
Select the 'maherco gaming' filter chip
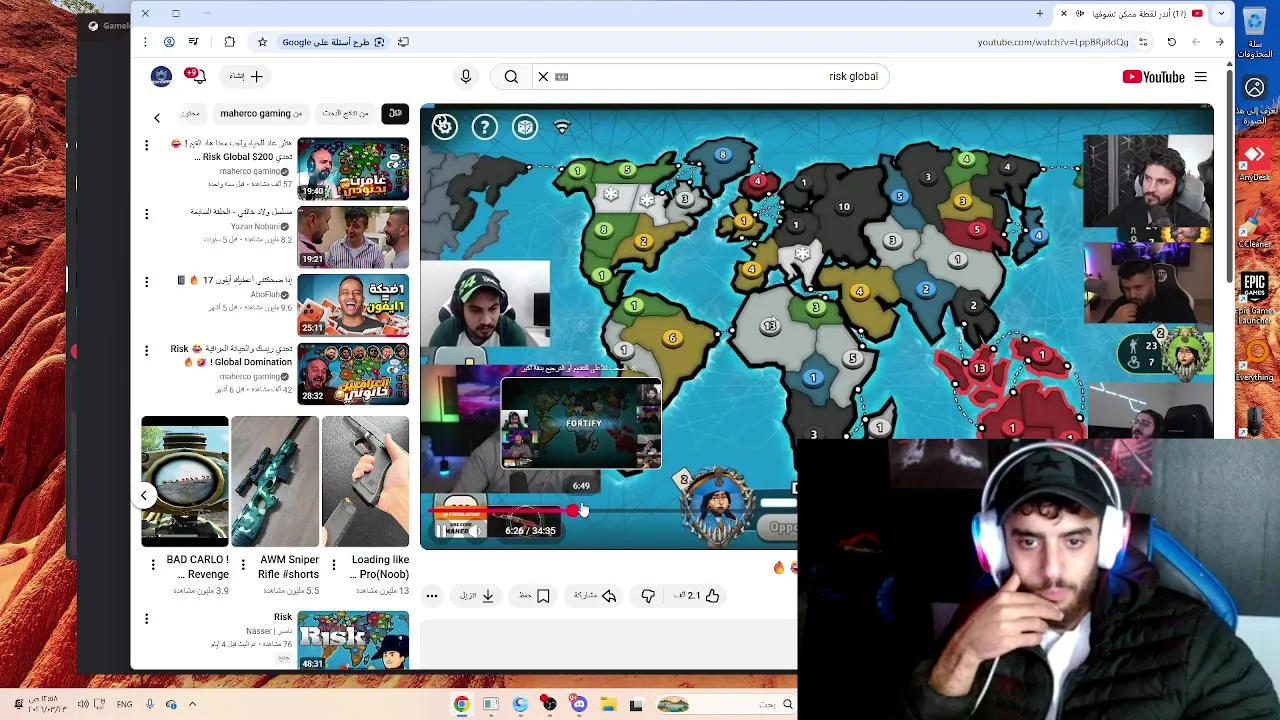[261, 113]
